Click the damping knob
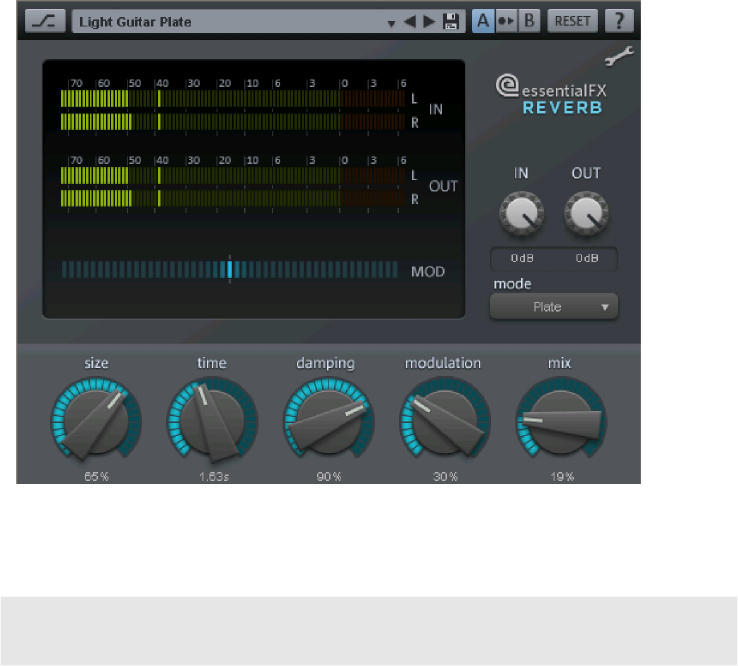 329,419
